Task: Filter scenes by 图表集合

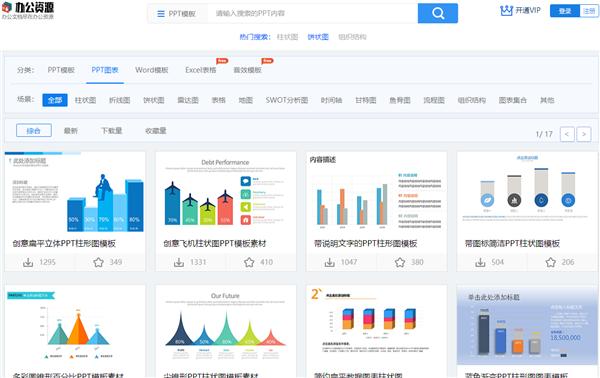Action: pyautogui.click(x=512, y=100)
